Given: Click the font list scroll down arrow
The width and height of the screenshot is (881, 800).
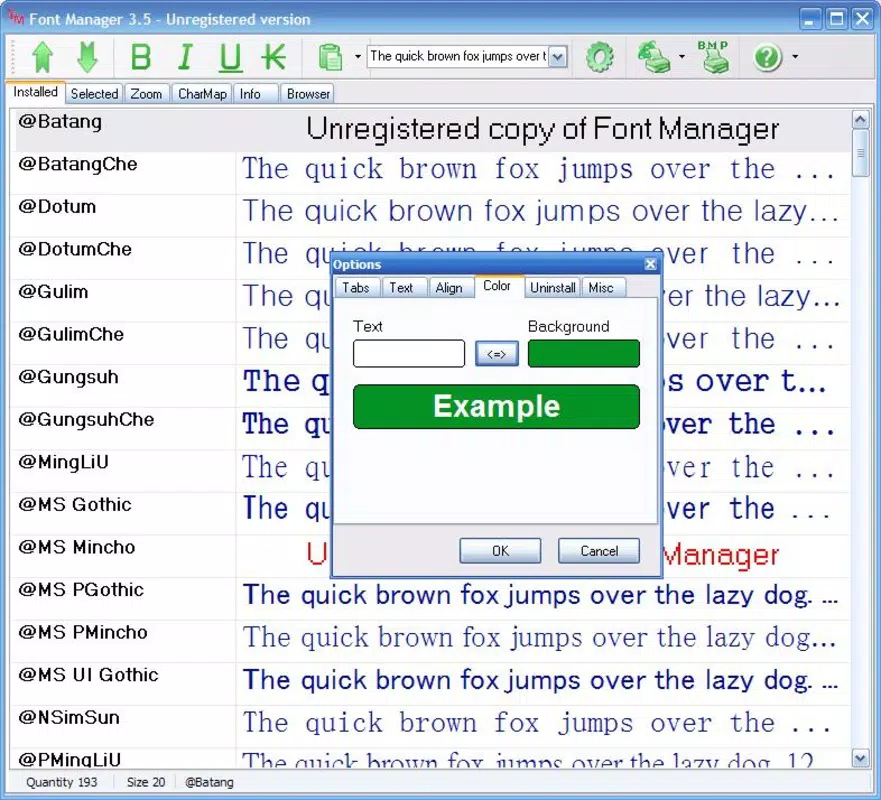Looking at the screenshot, I should (x=860, y=759).
